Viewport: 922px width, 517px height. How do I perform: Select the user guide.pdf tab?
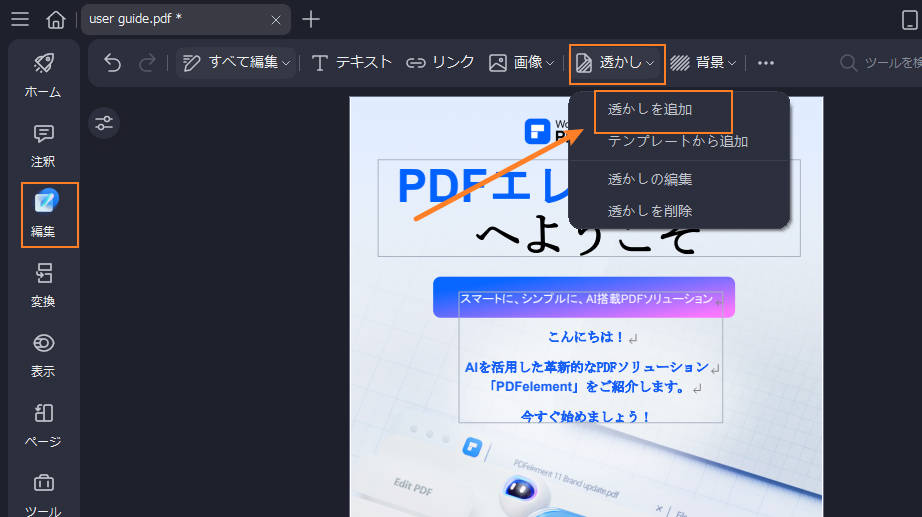click(185, 19)
